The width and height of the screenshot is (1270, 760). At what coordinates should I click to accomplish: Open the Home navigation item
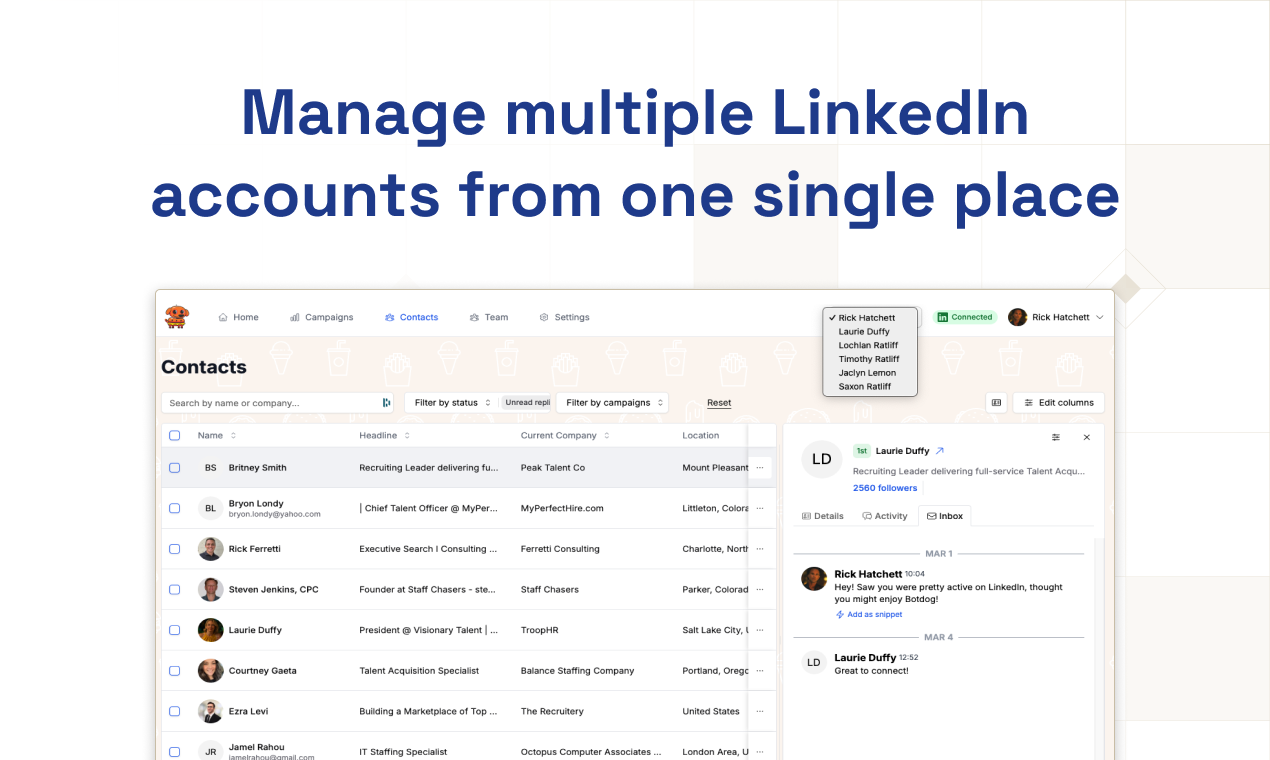(238, 317)
